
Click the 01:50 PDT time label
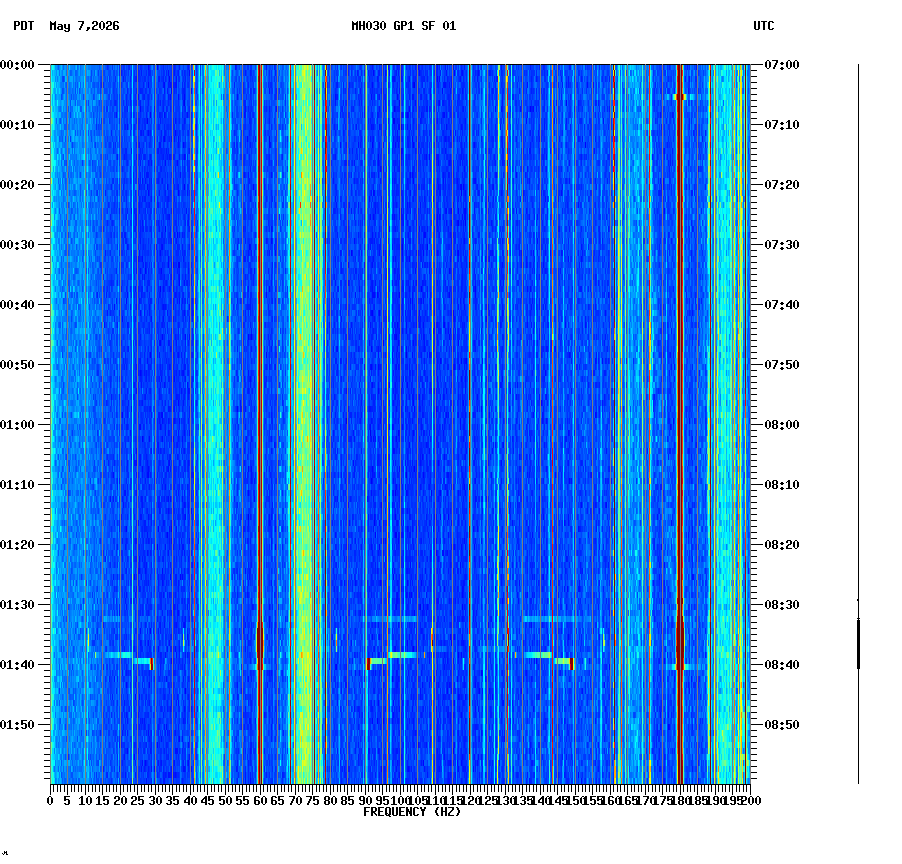17,725
